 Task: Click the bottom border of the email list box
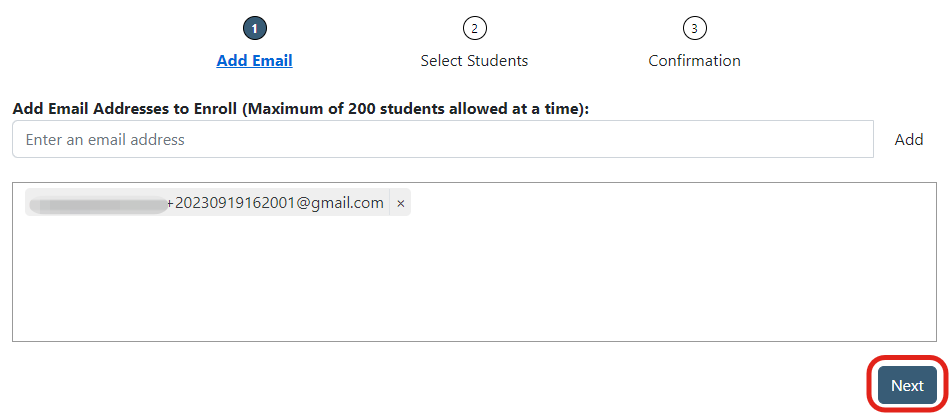click(474, 341)
